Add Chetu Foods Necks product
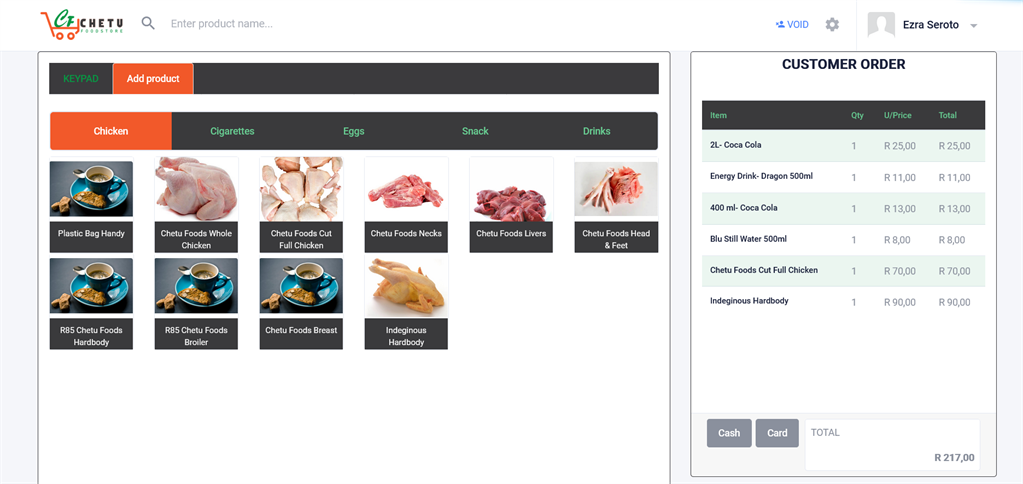The width and height of the screenshot is (1023, 484). point(406,204)
